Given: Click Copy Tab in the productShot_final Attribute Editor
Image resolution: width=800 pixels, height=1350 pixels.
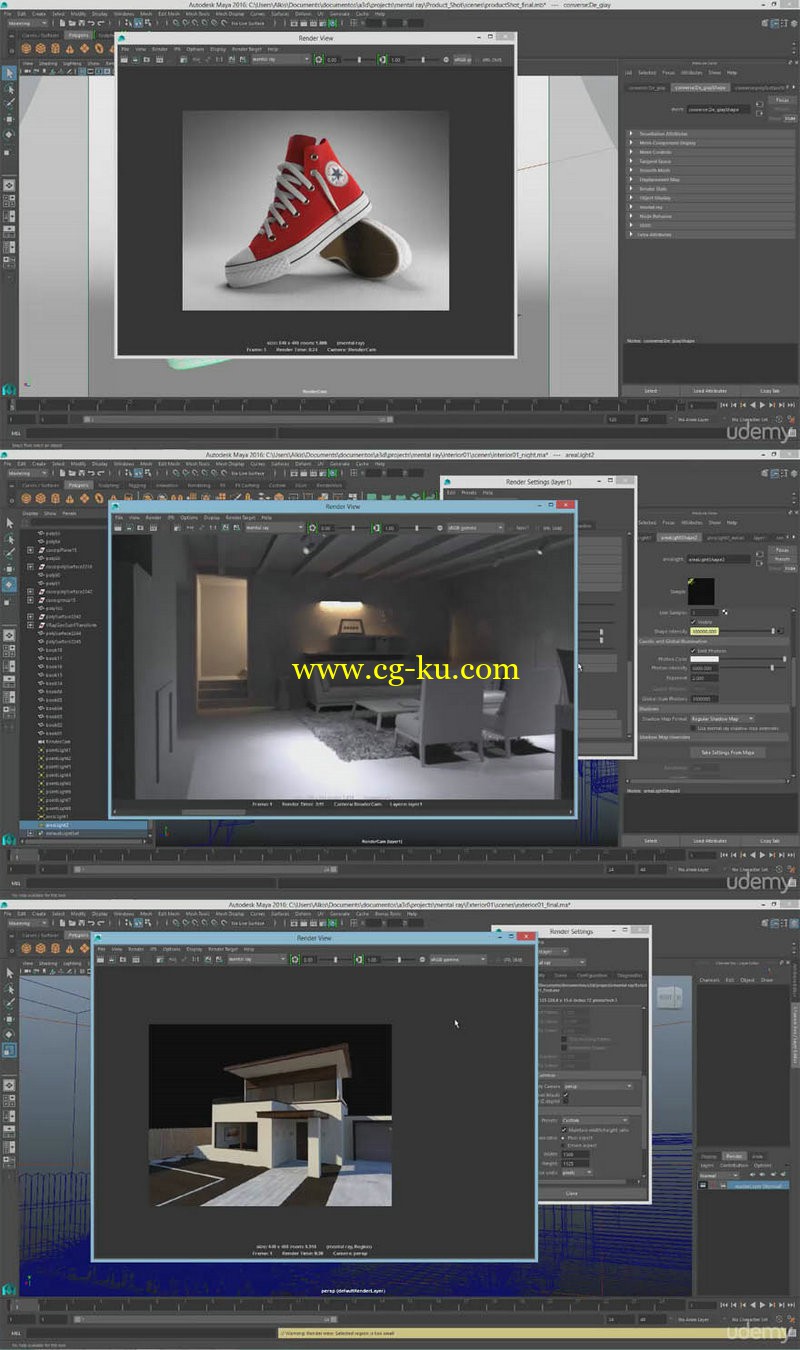Looking at the screenshot, I should 769,391.
